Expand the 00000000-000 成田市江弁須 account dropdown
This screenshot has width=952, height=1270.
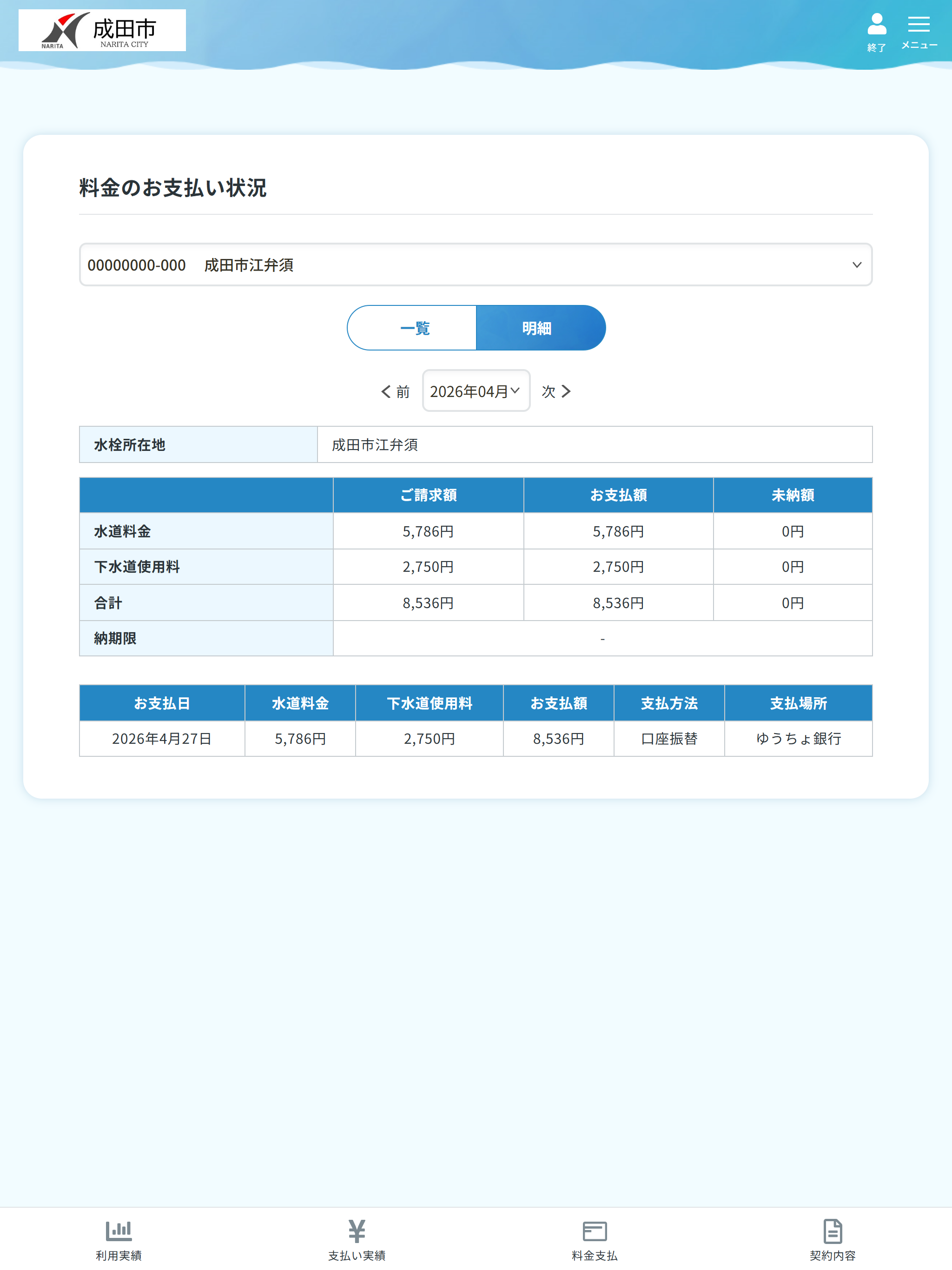click(476, 265)
